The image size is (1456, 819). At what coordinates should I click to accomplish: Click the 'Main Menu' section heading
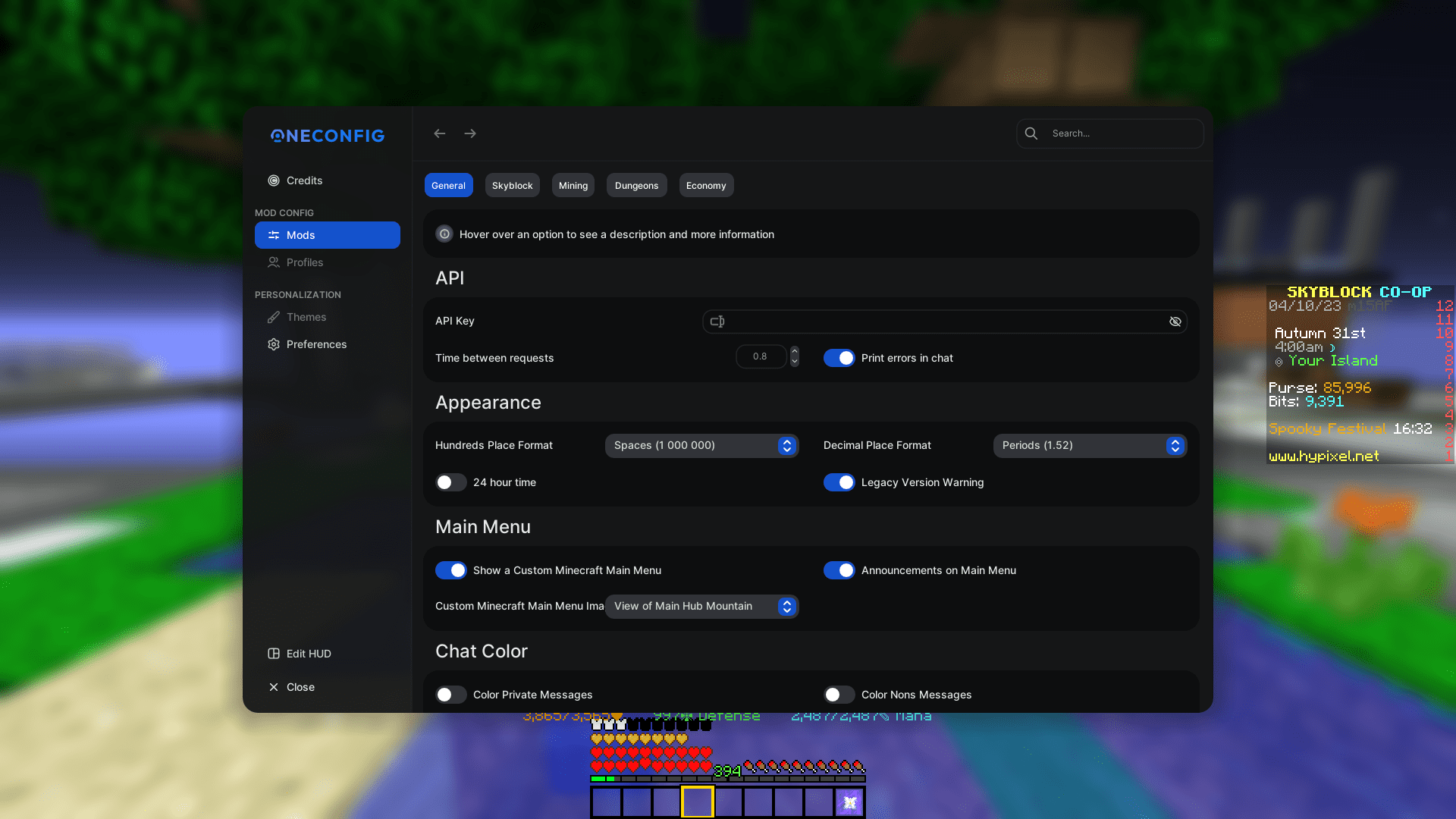coord(483,527)
